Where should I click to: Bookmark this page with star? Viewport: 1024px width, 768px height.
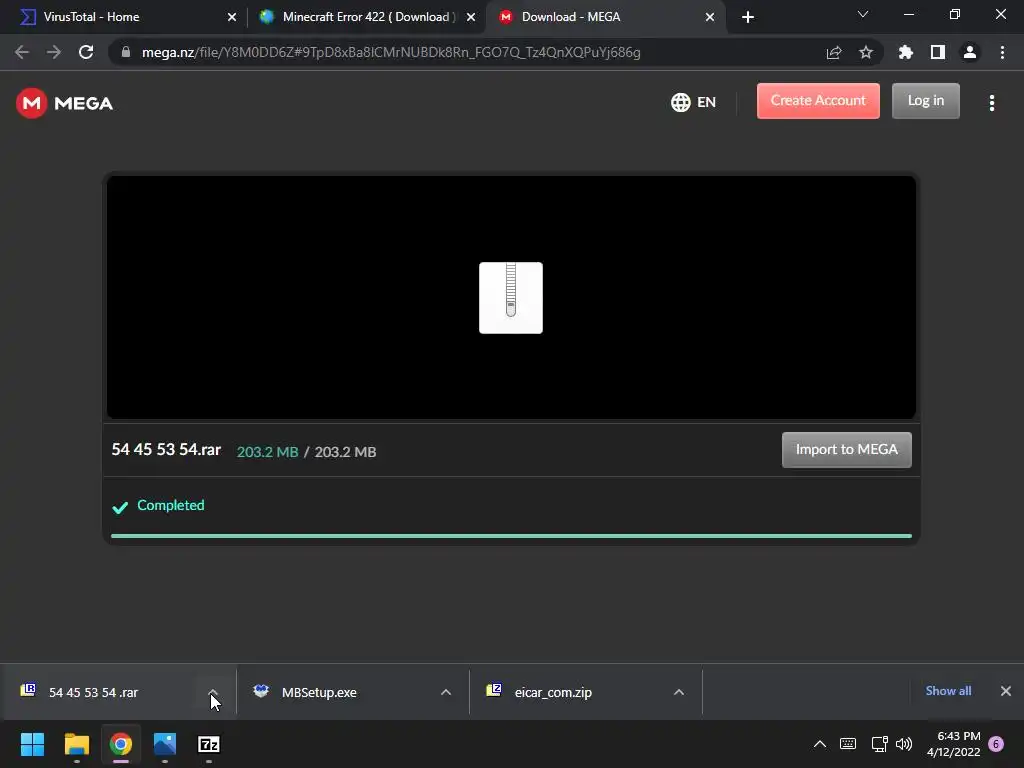click(x=865, y=52)
